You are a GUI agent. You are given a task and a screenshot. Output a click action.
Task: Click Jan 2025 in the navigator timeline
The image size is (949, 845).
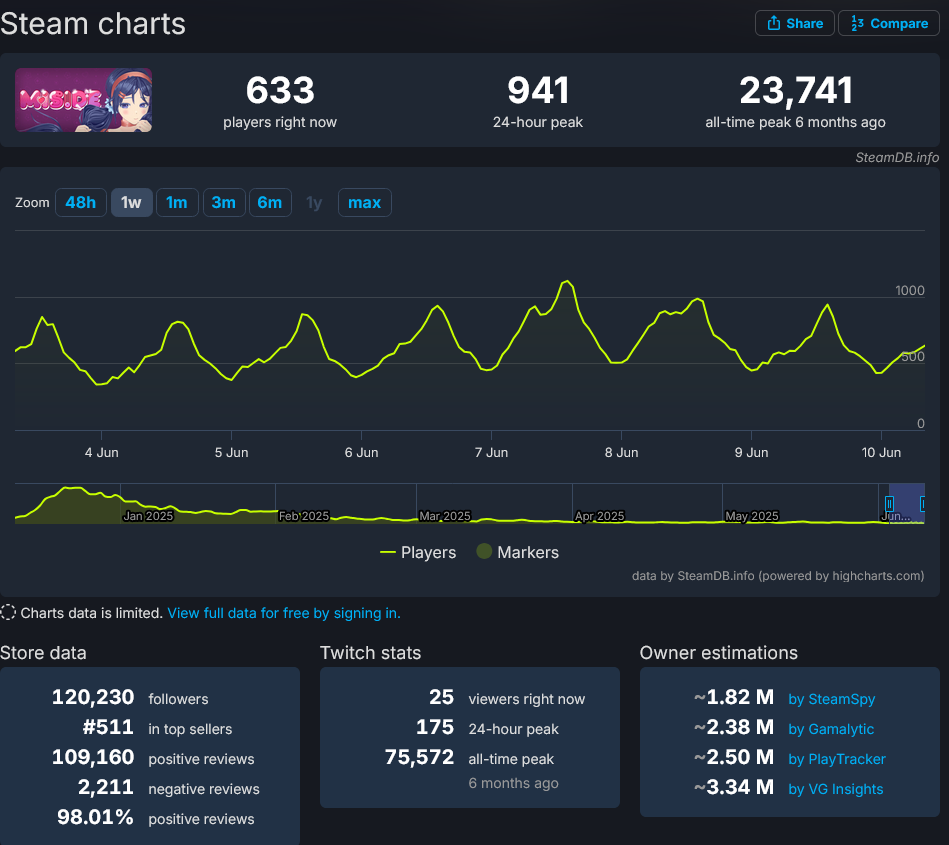[148, 516]
